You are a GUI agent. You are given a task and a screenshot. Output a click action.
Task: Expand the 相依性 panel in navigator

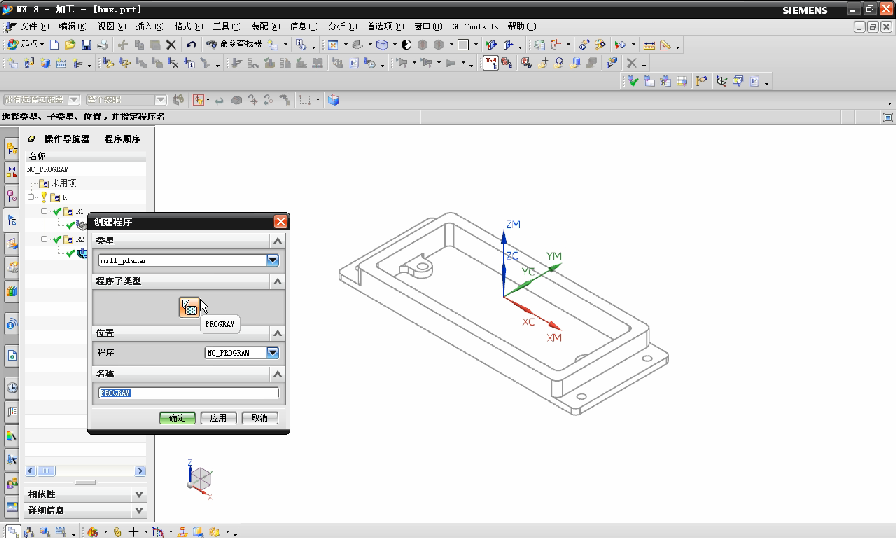point(139,495)
